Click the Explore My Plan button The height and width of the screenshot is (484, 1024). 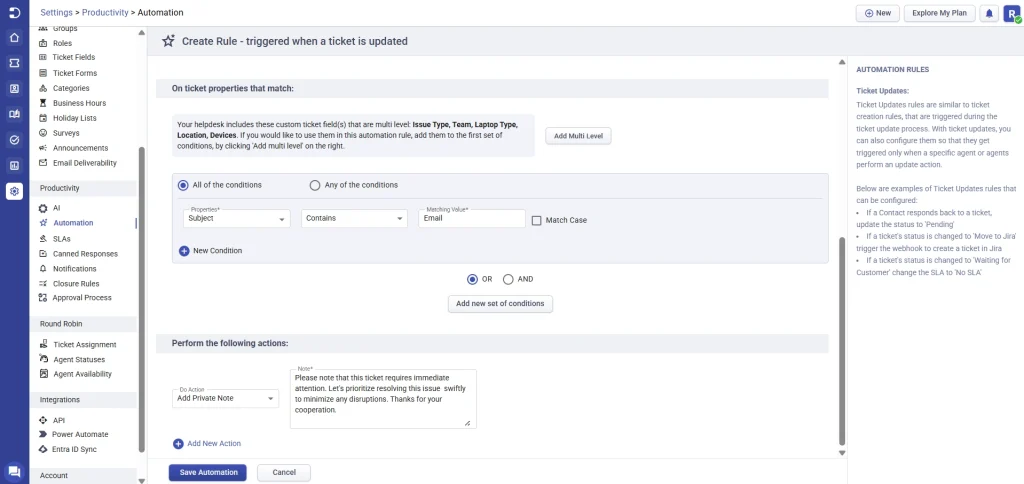940,13
